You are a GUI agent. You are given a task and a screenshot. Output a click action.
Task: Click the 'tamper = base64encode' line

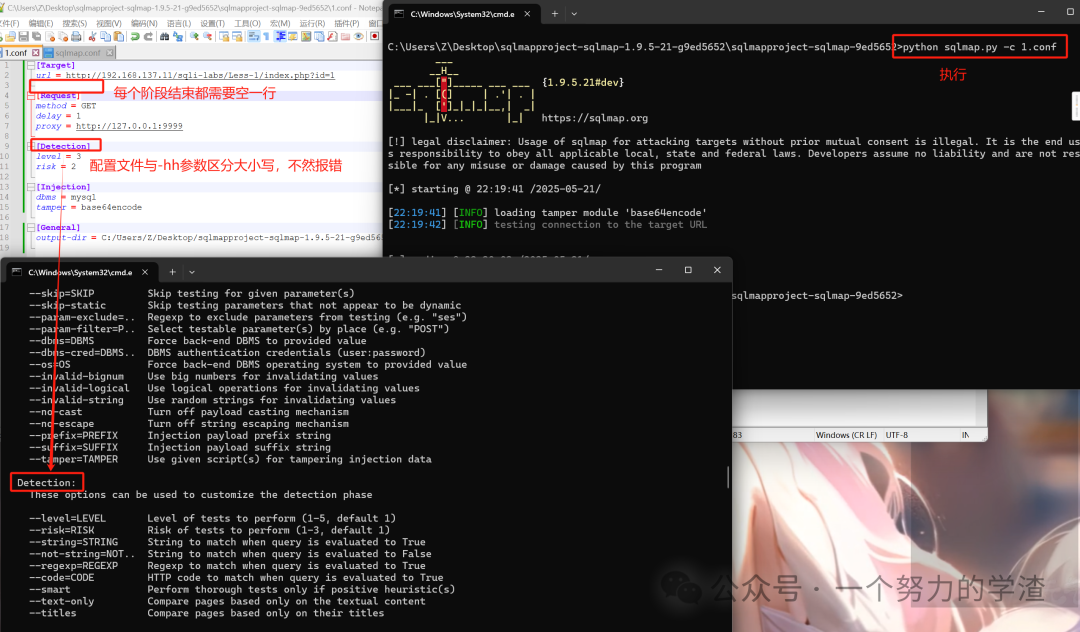(89, 207)
